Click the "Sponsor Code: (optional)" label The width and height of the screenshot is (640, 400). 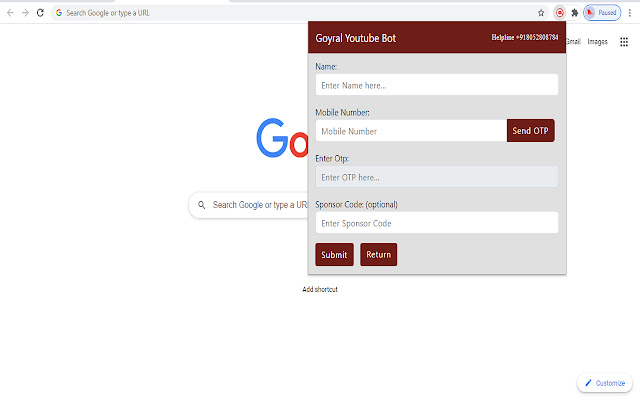point(356,204)
